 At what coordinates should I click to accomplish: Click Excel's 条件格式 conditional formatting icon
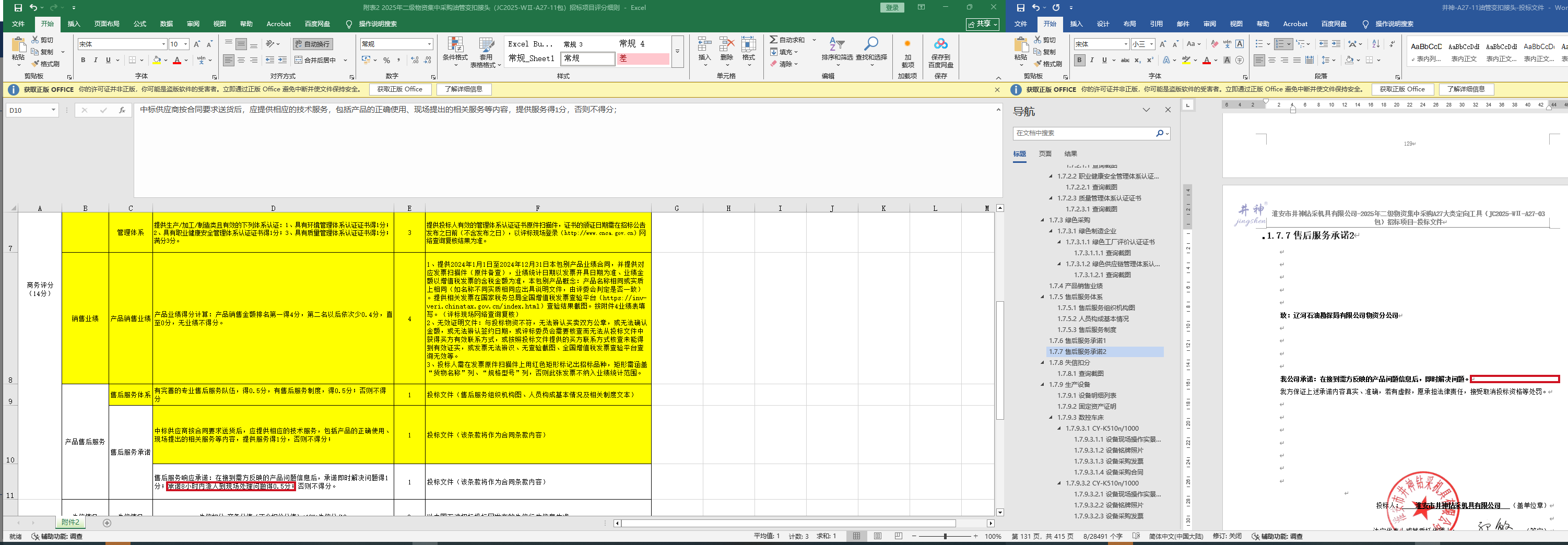coord(454,48)
